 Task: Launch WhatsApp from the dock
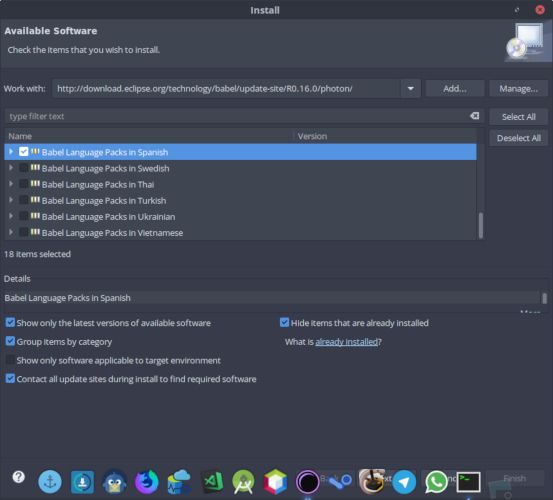[436, 482]
